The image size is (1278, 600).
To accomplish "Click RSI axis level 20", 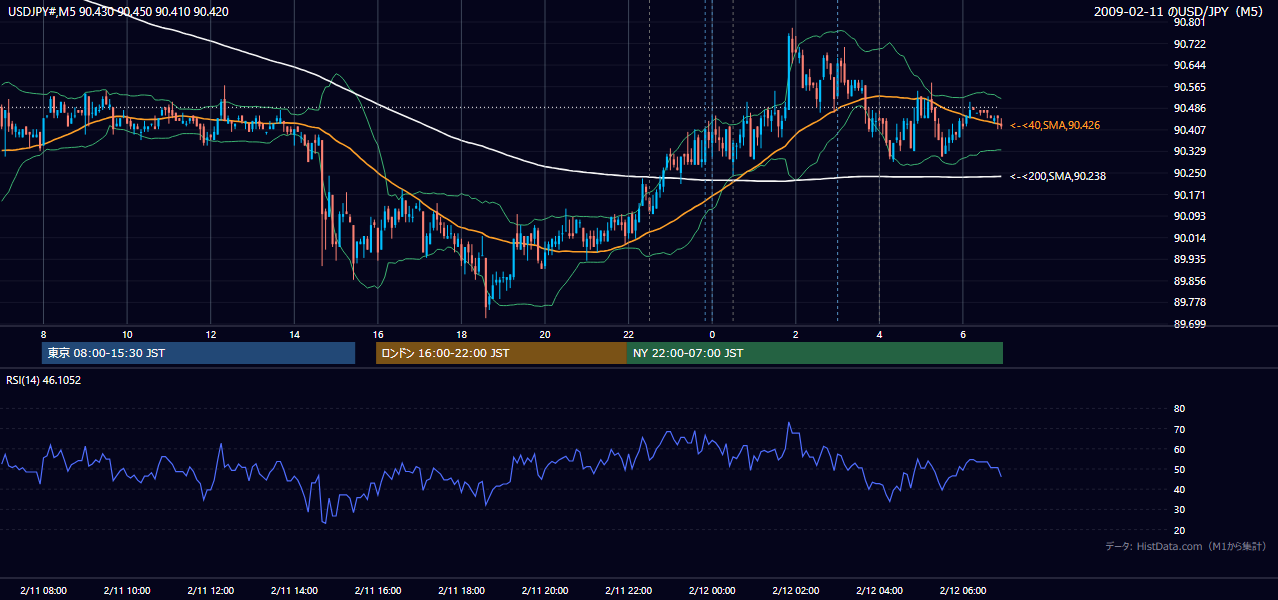I will click(x=1180, y=530).
